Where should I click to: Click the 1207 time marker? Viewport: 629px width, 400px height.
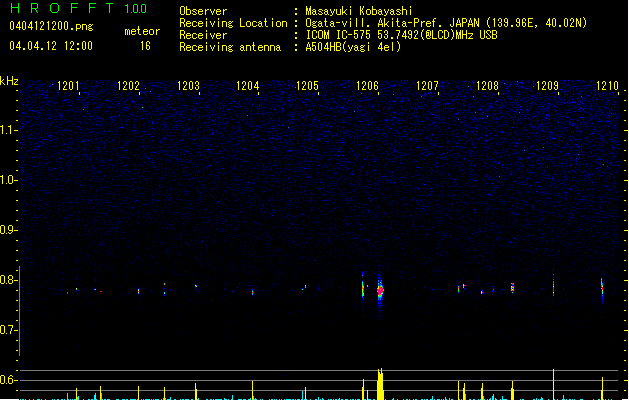[427, 86]
